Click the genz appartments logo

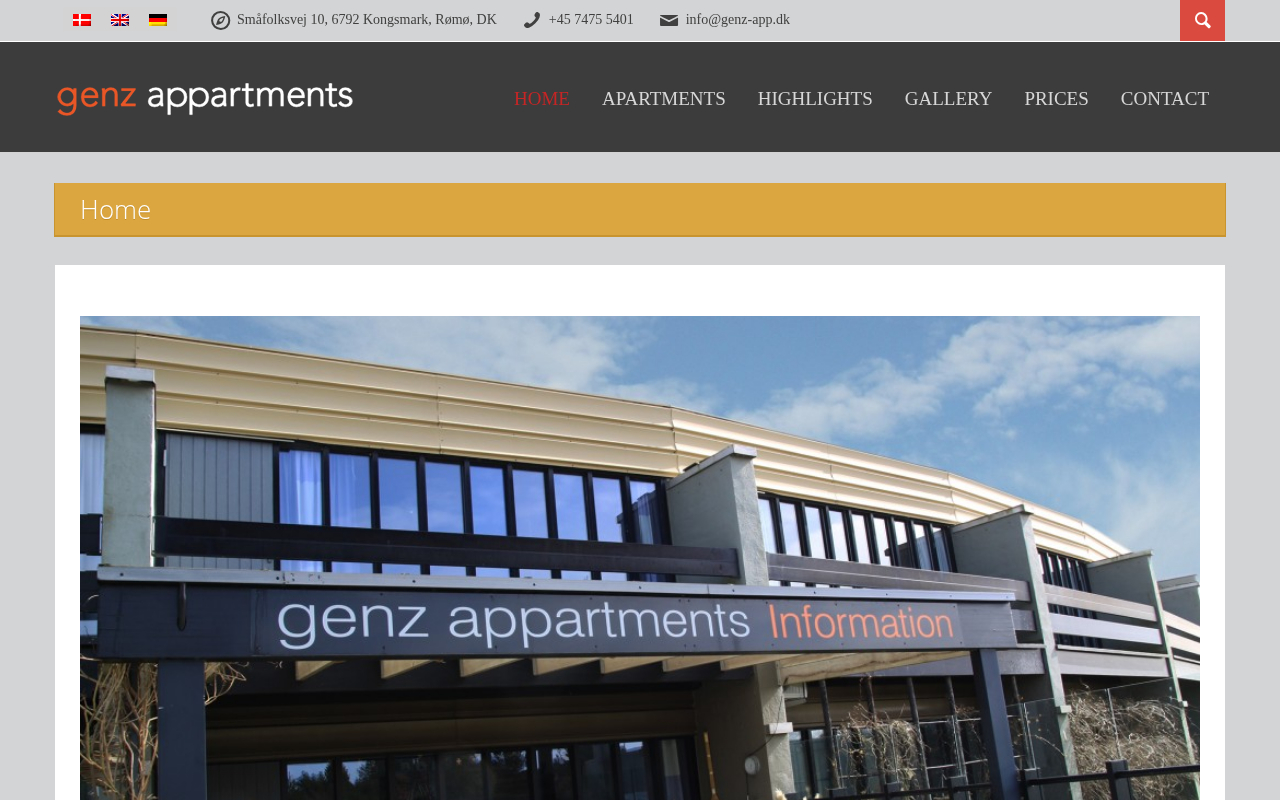pyautogui.click(x=205, y=98)
